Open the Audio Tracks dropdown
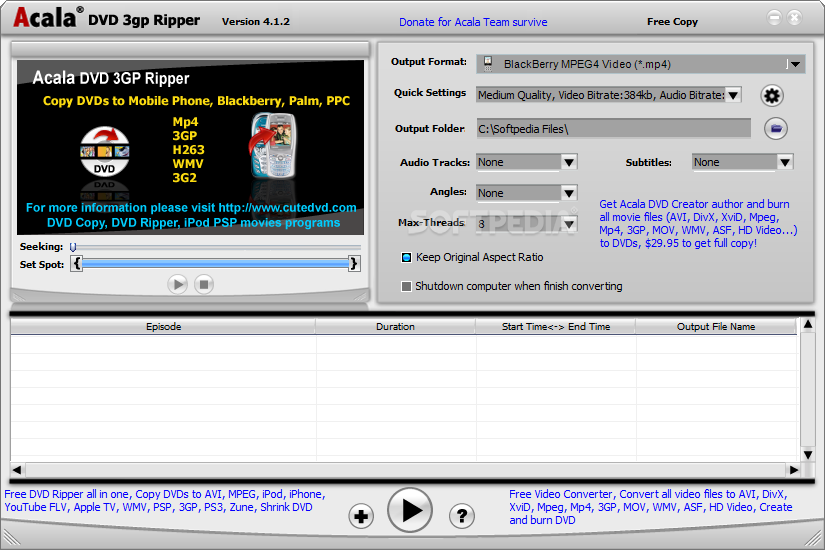Screen dimensions: 825x550 [568, 162]
